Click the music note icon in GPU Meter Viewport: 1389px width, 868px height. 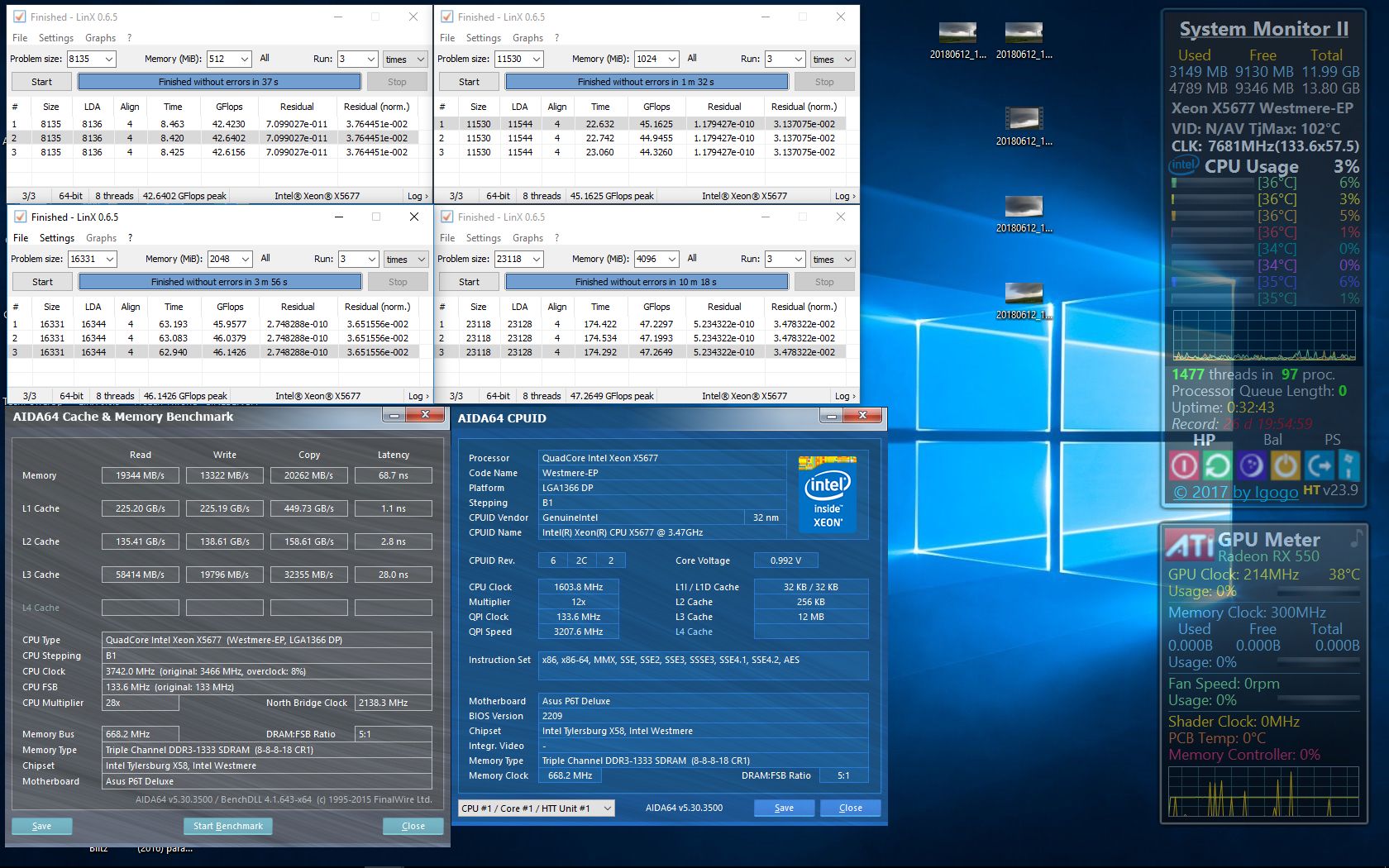coord(1356,538)
